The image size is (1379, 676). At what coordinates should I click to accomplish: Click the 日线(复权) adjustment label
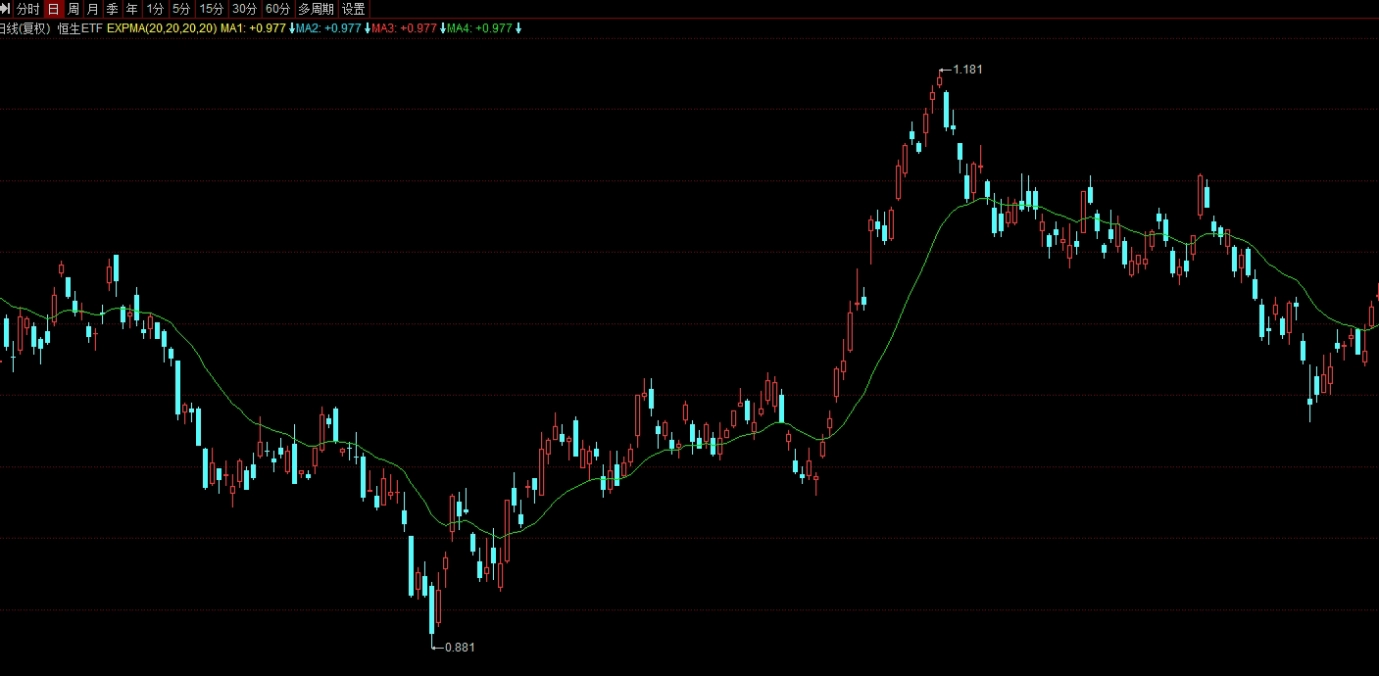tap(24, 28)
